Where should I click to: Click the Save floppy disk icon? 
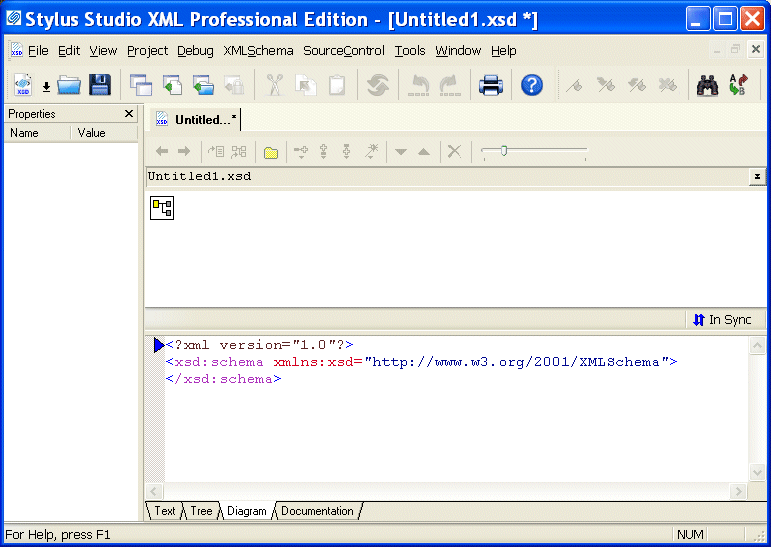pos(100,86)
